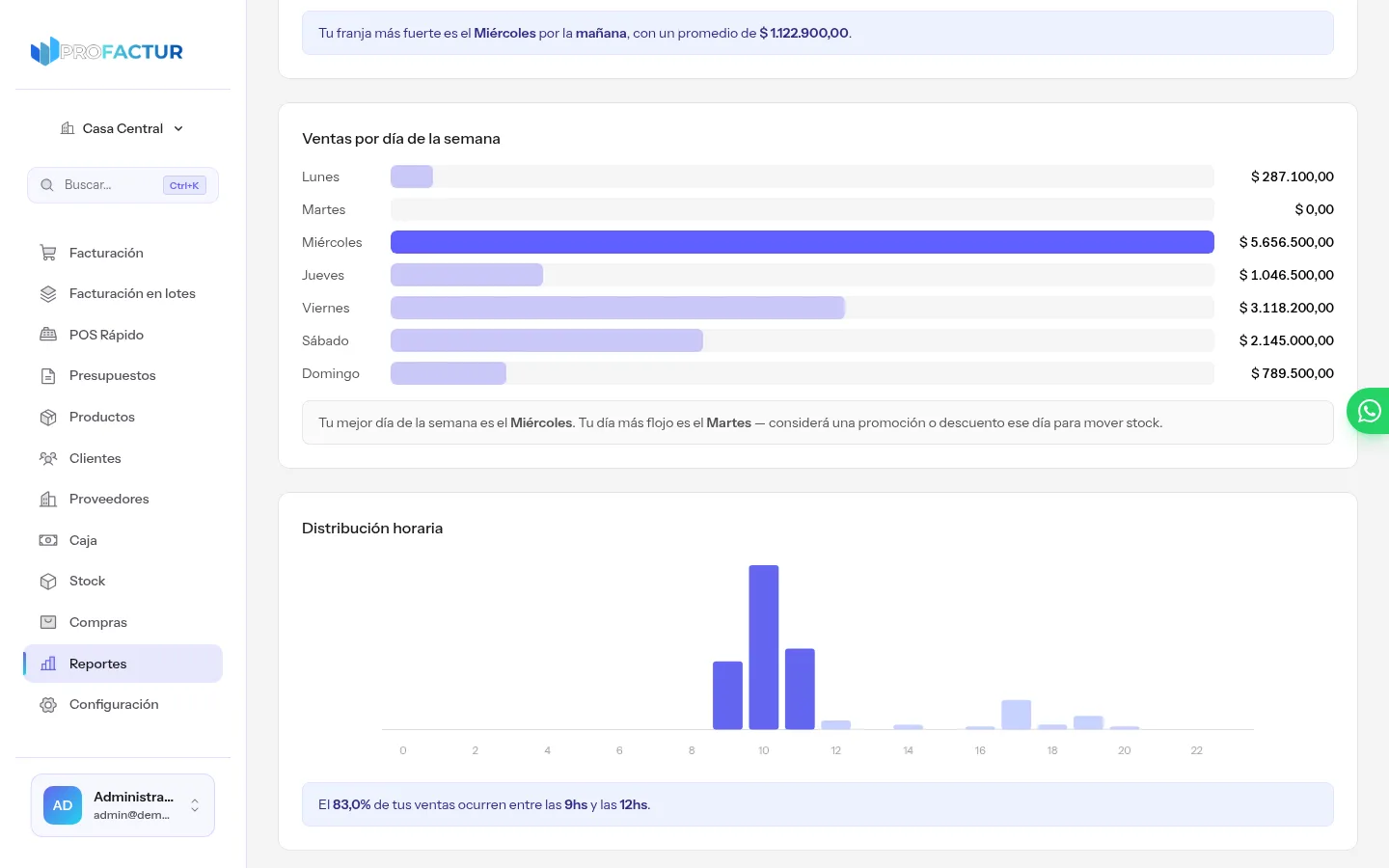
Task: Click the Facturación cart icon
Action: 48,253
